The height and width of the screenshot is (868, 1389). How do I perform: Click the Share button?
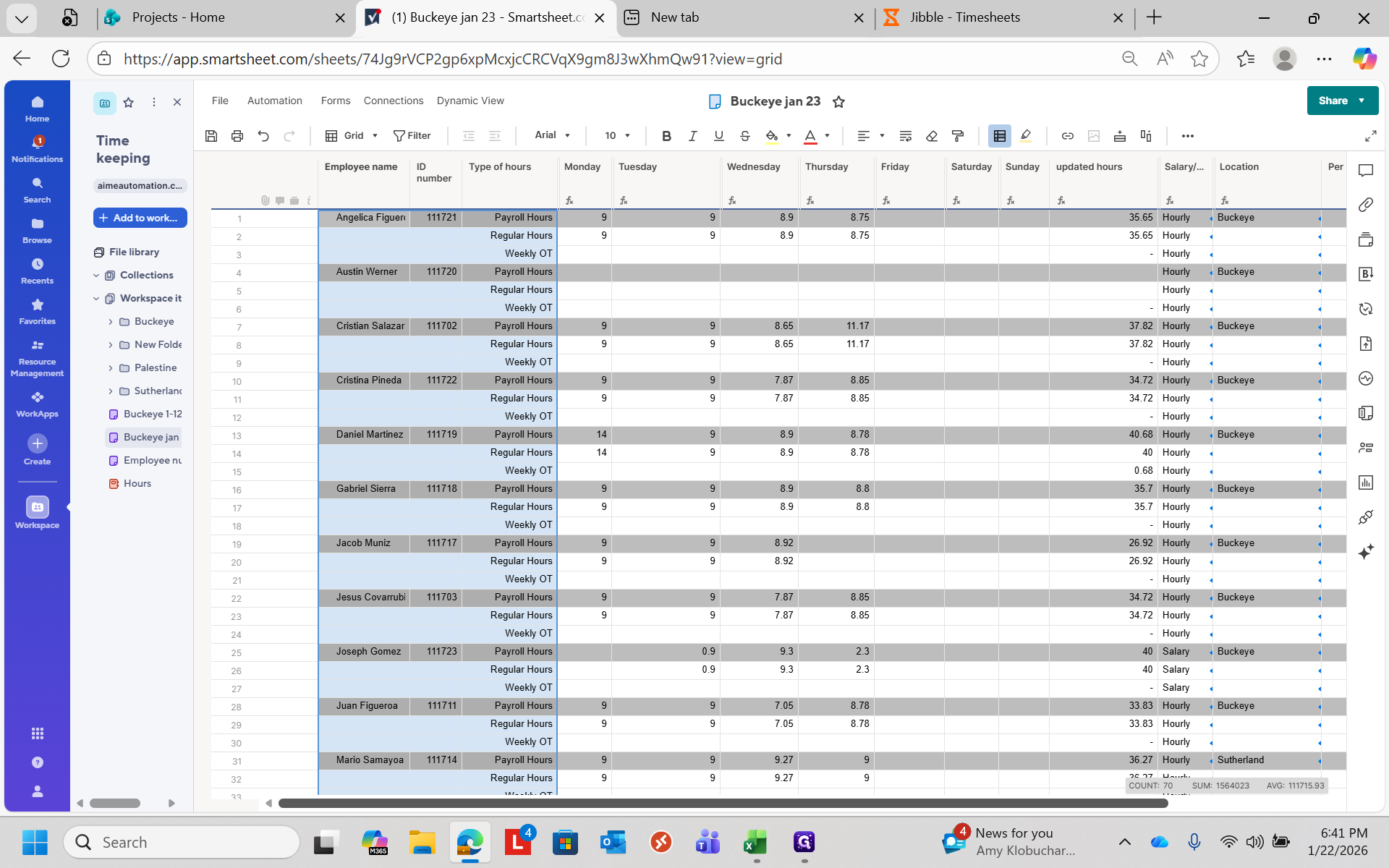pyautogui.click(x=1333, y=101)
